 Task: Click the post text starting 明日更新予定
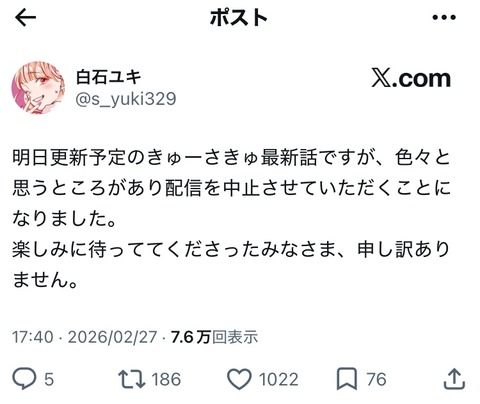coord(232,188)
